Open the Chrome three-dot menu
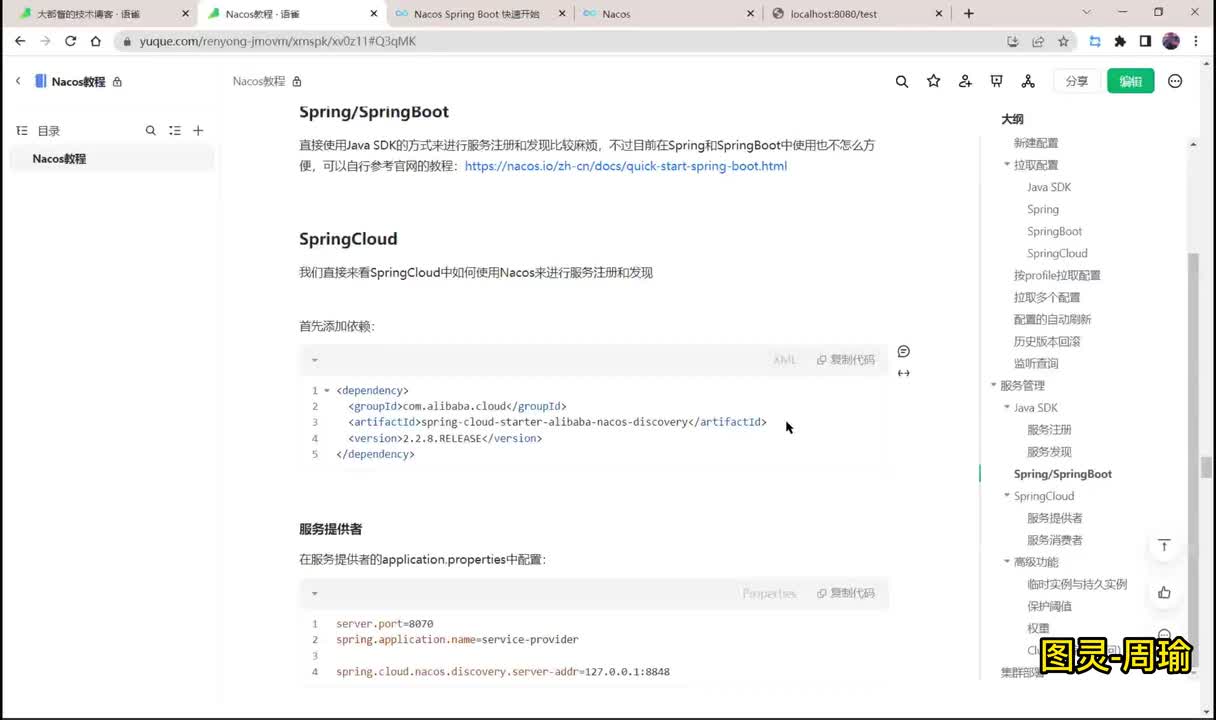Viewport: 1216px width, 720px height. tap(1197, 41)
